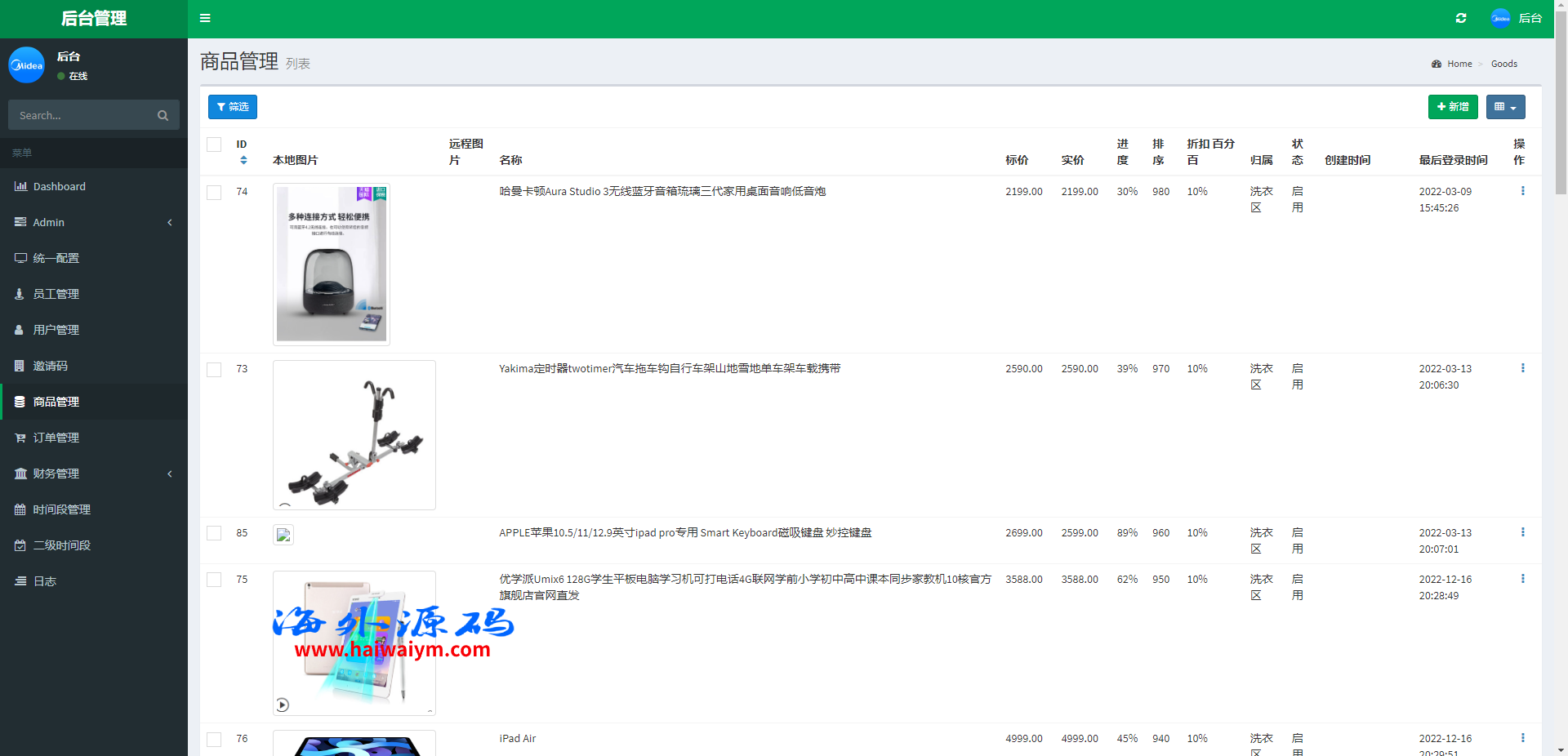Open the Yakima bike rack thumbnail image
Image resolution: width=1568 pixels, height=756 pixels.
[354, 434]
